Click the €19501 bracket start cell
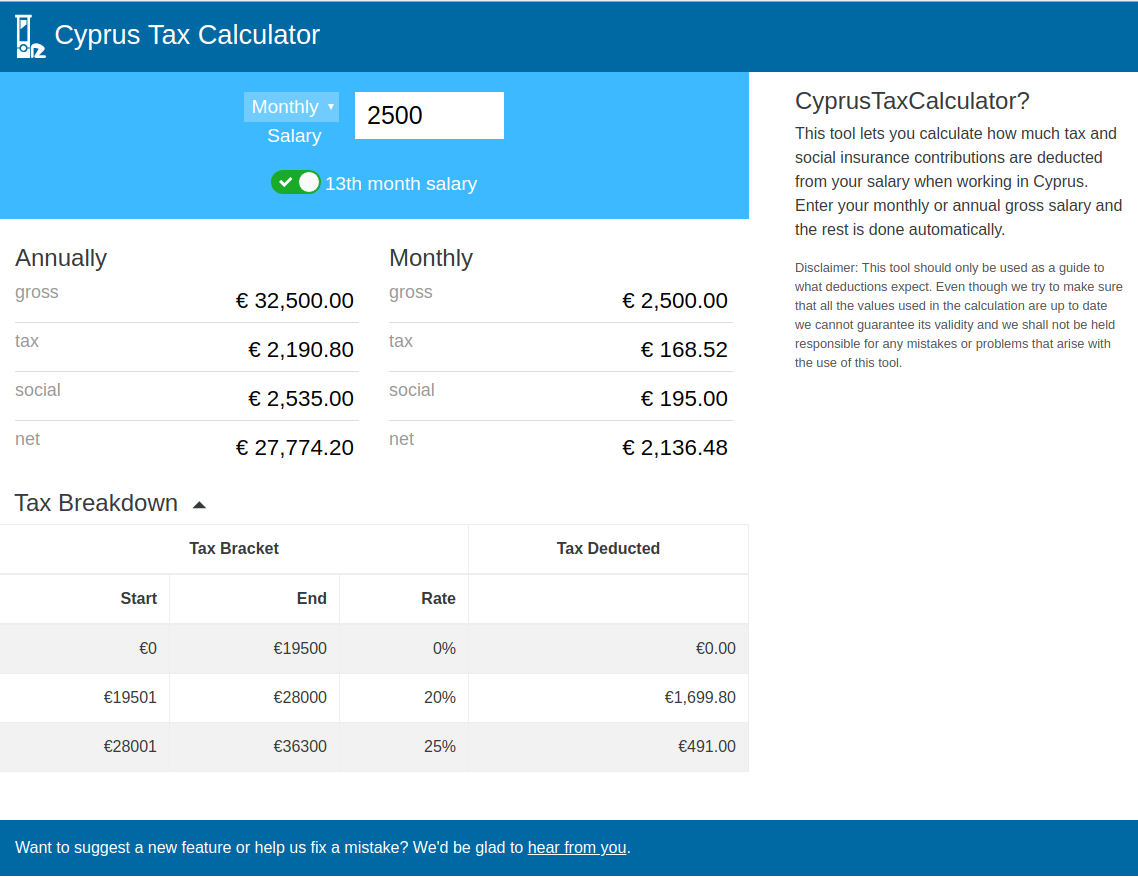Screen dimensions: 1138x878 84,697
